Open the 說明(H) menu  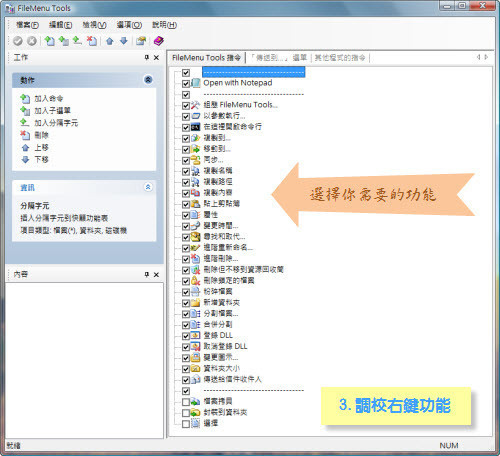pos(164,25)
